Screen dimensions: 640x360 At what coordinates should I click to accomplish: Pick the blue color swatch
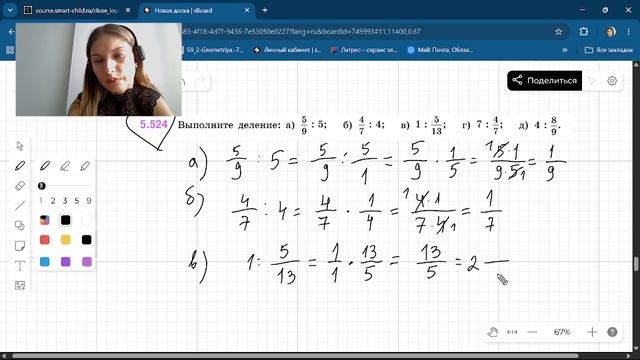point(44,261)
